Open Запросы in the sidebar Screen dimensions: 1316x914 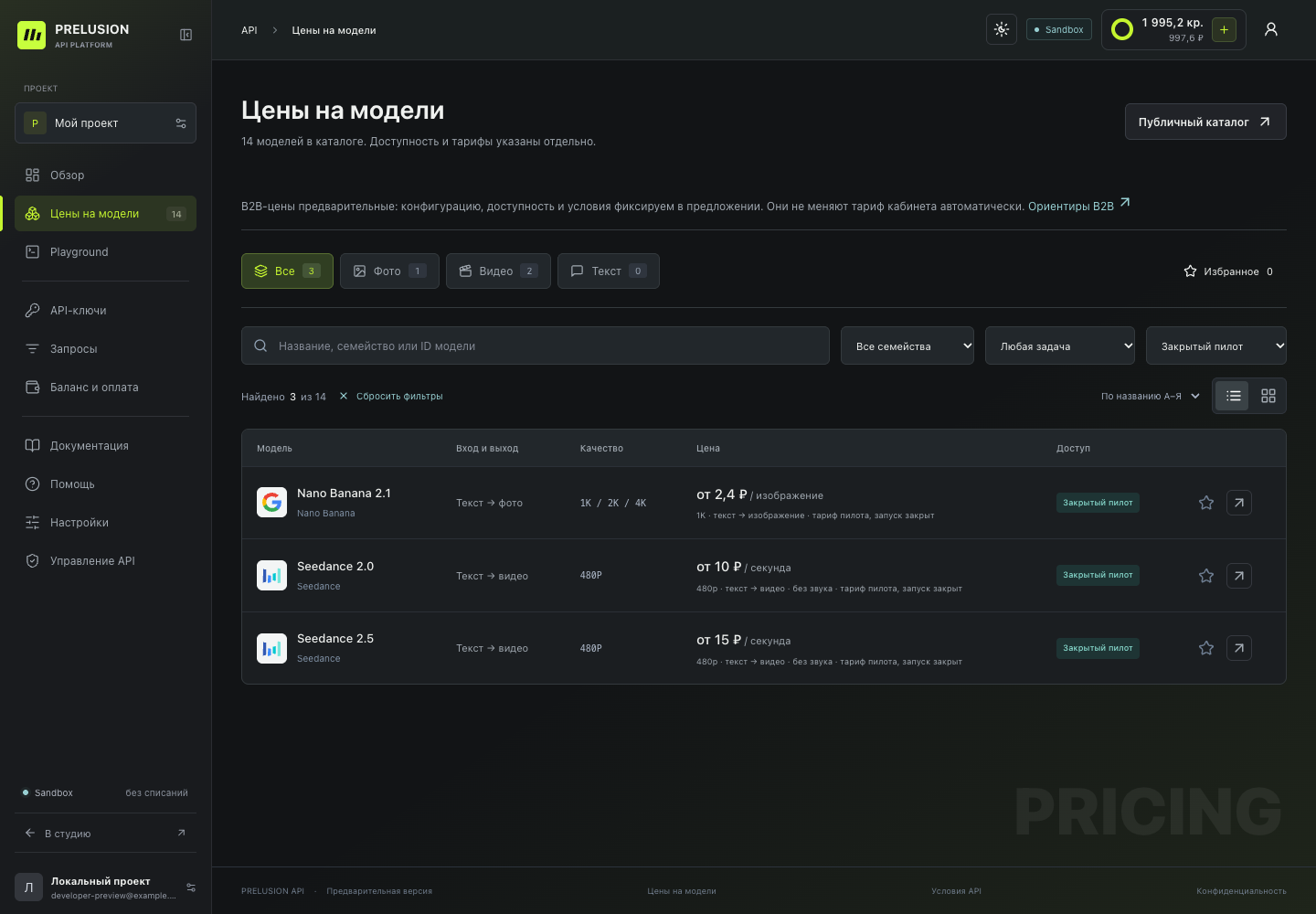tap(105, 349)
